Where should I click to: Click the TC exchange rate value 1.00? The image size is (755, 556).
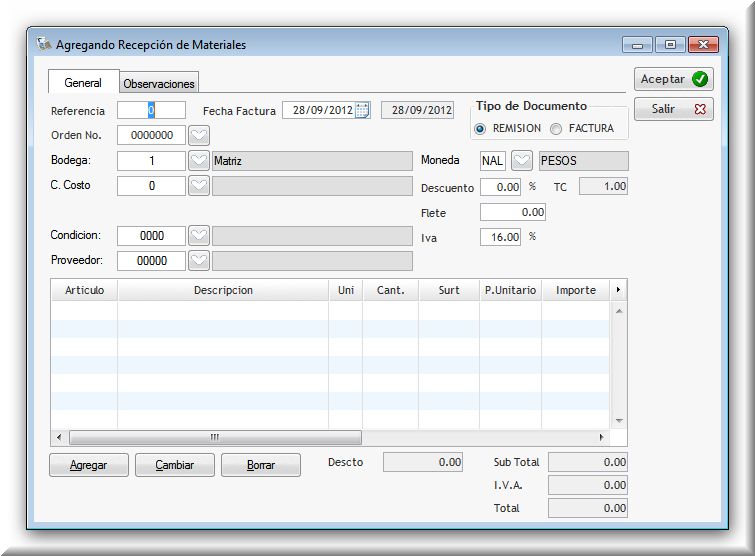(x=603, y=186)
